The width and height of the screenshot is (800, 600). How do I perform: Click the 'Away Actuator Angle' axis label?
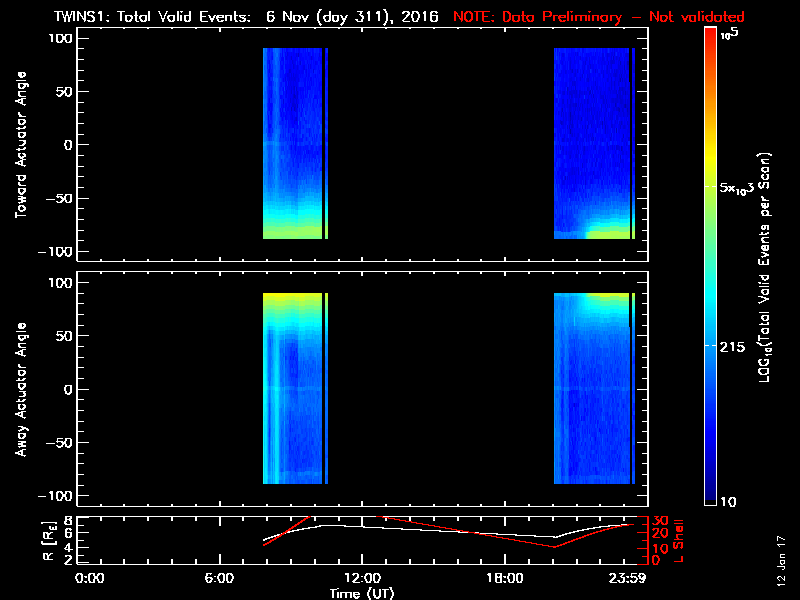(19, 390)
